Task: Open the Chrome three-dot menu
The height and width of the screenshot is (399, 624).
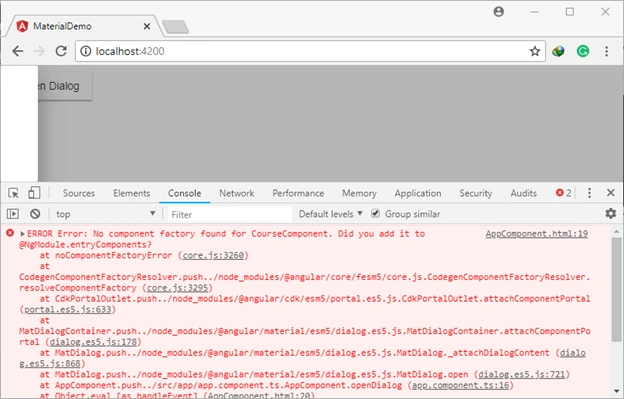Action: tap(606, 51)
